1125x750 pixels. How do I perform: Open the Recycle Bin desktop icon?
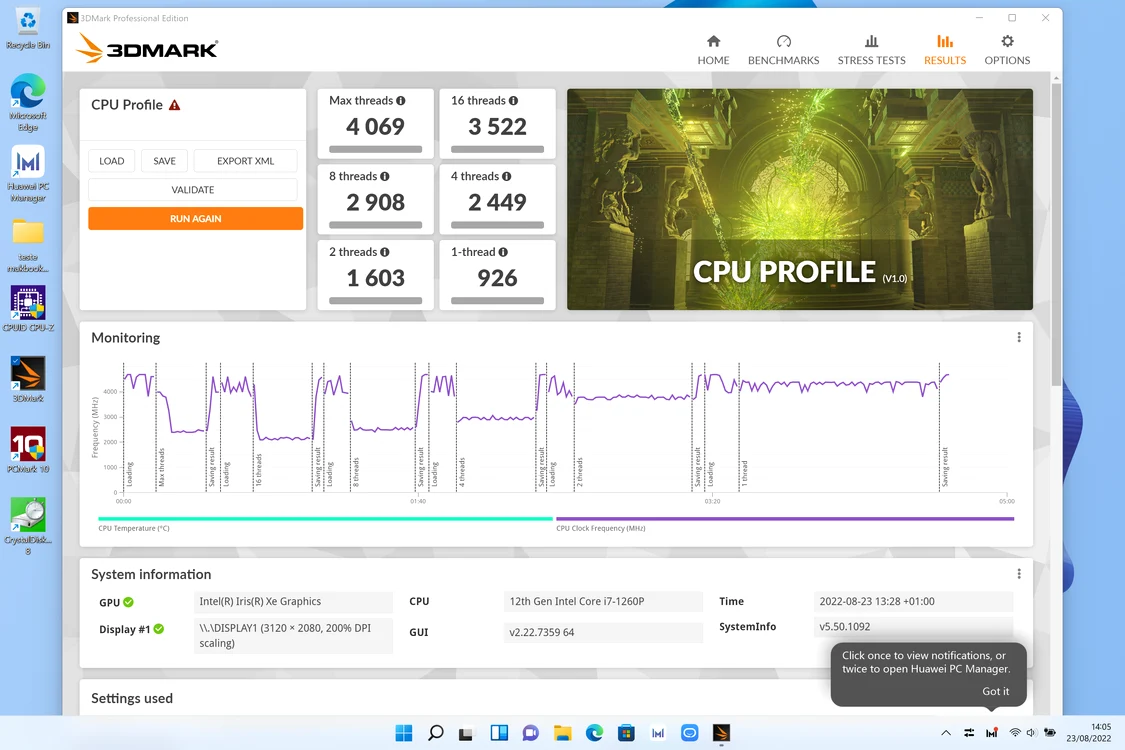(x=28, y=29)
